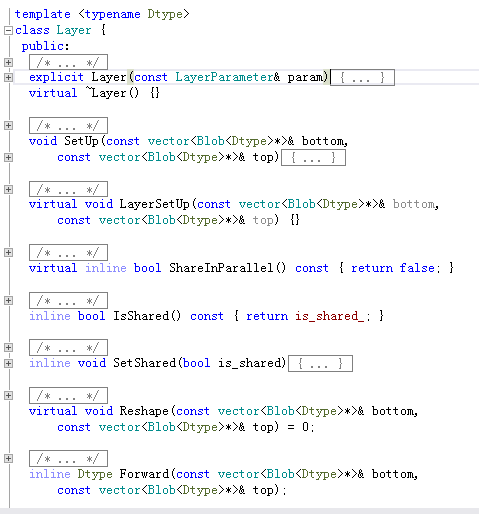This screenshot has width=479, height=514.
Task: Click the collapsed { ... } box after param)
Action: 362,78
